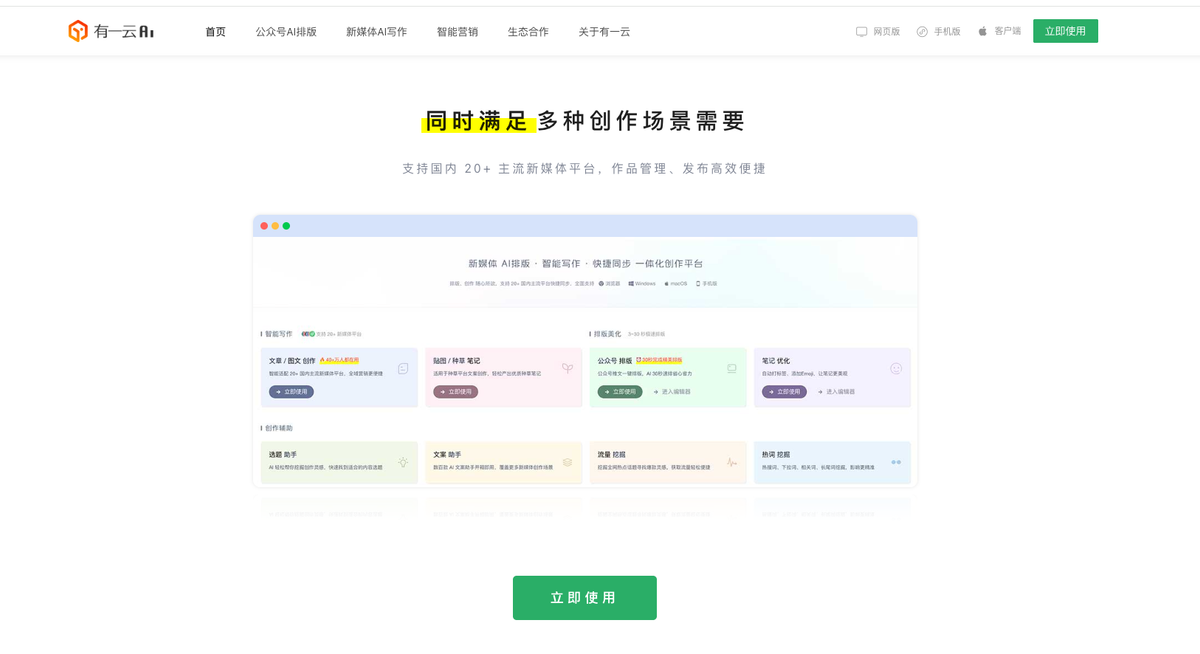Open the 首页 nav item
The width and height of the screenshot is (1200, 654).
[x=216, y=31]
